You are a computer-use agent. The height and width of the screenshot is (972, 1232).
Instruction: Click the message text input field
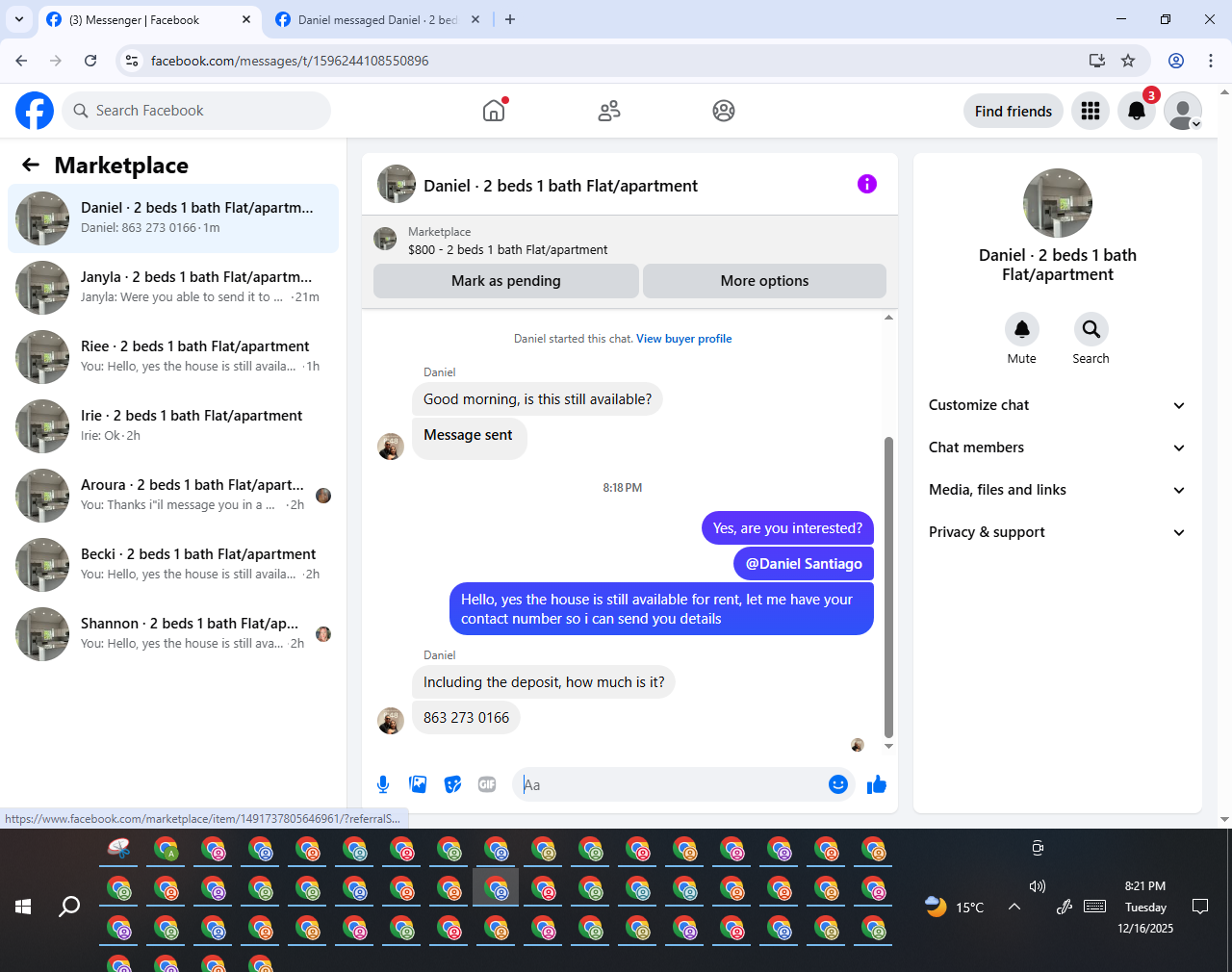(x=674, y=784)
